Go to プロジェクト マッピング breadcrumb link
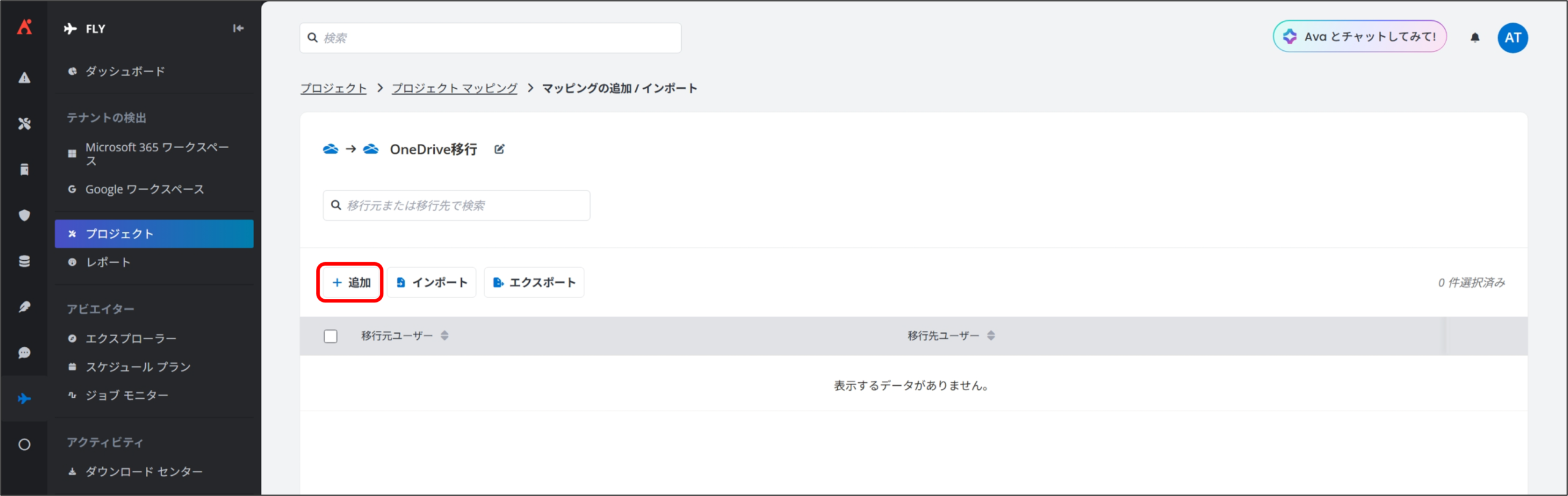The height and width of the screenshot is (496, 1568). pos(454,88)
